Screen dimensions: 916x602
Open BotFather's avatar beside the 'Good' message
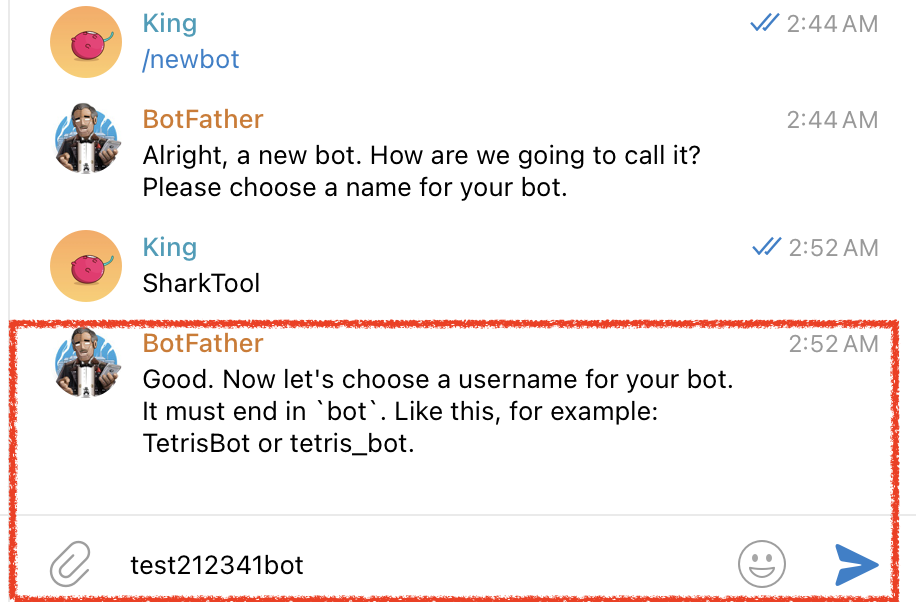tap(84, 362)
